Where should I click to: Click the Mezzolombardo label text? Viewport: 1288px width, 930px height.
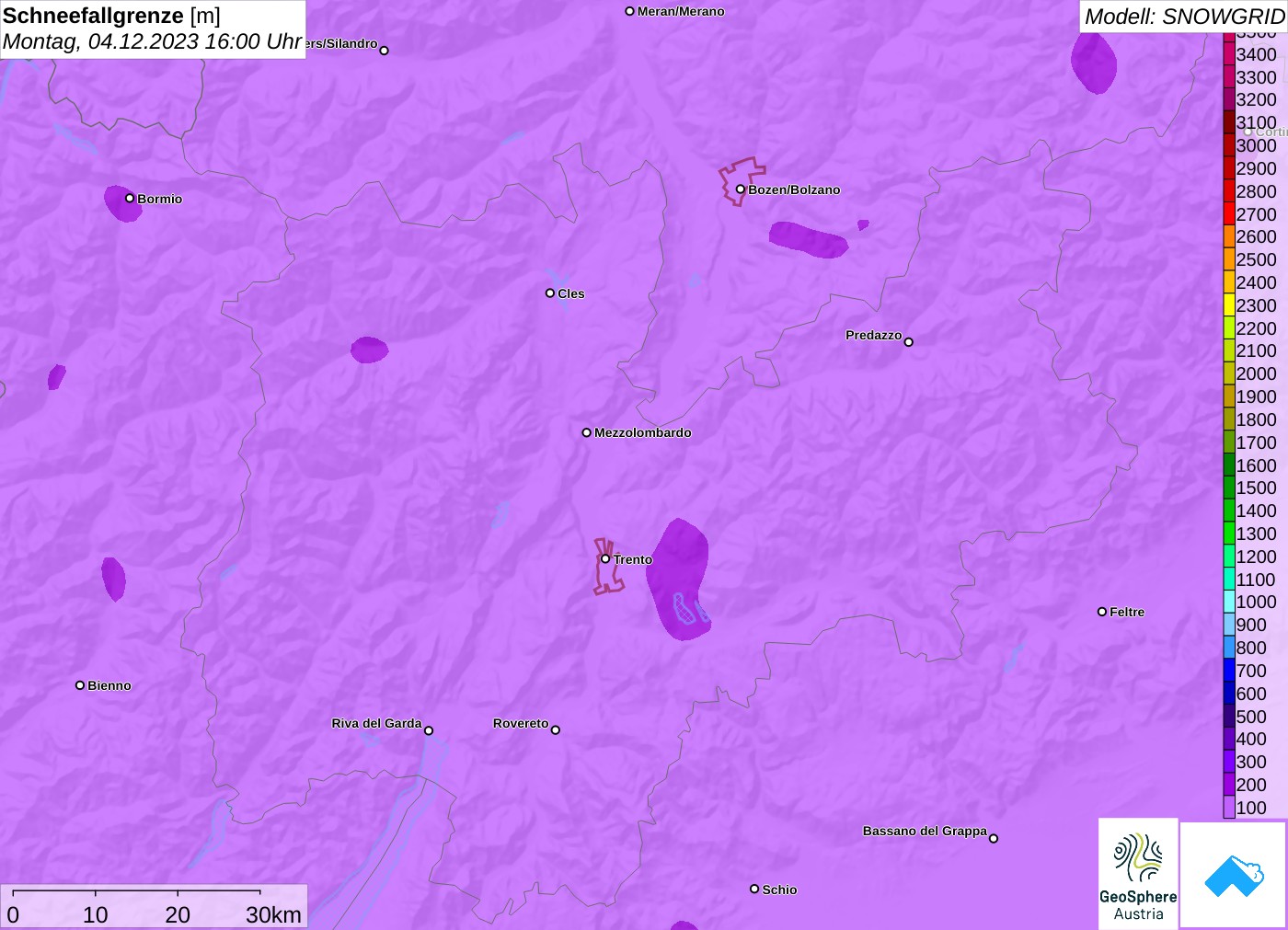click(x=642, y=432)
